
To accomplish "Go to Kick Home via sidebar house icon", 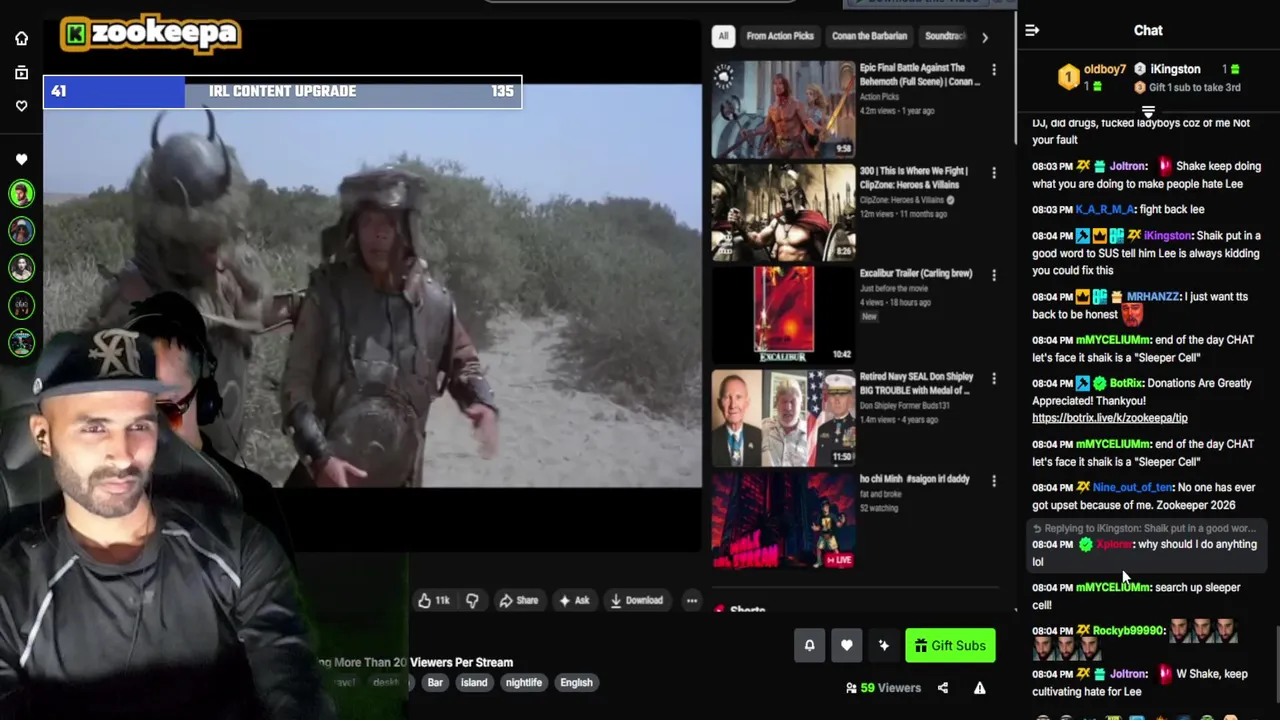I will click(x=21, y=38).
